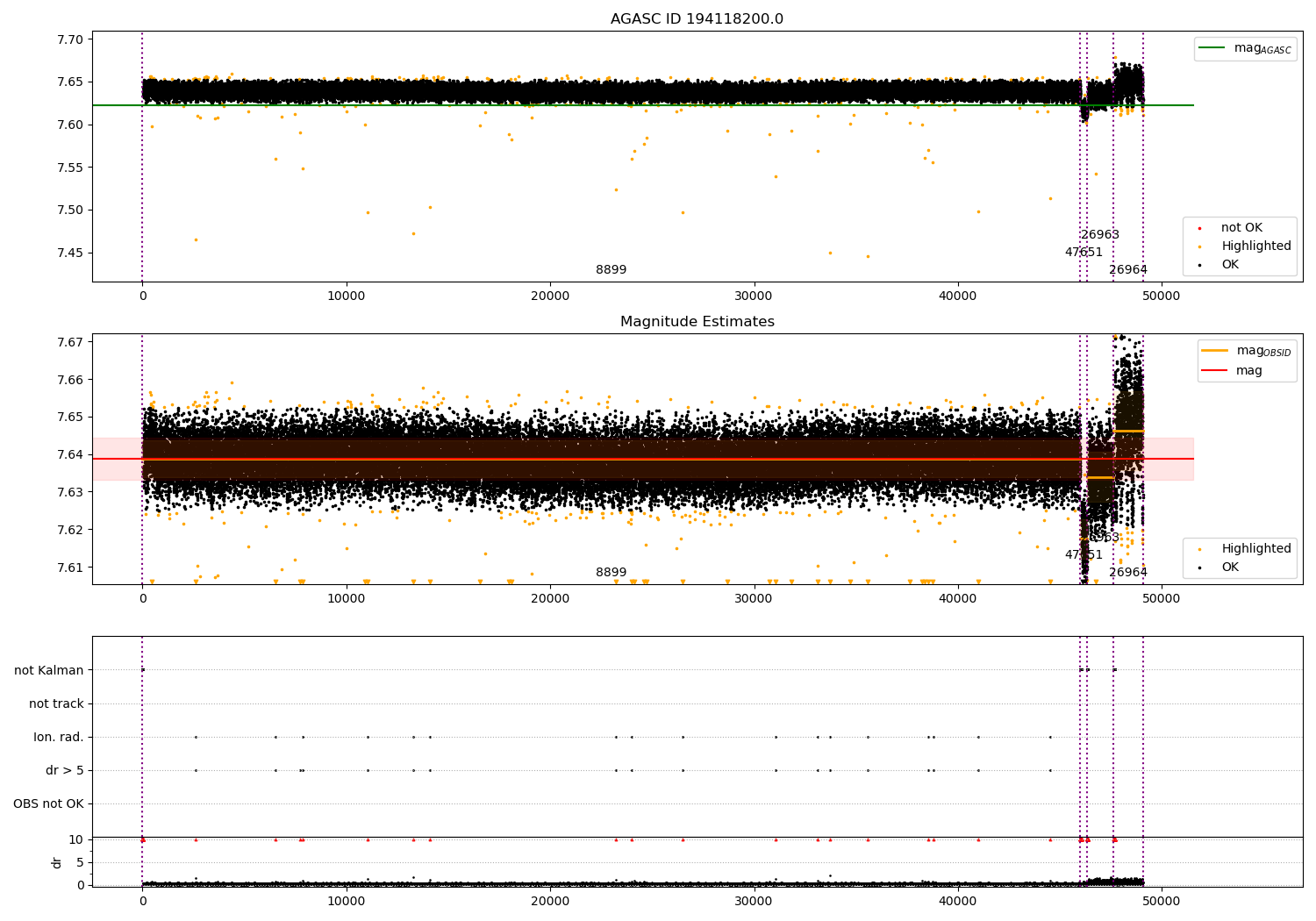
Task: Click the 50000 x-axis tick under bottom plot
Action: point(1162,902)
